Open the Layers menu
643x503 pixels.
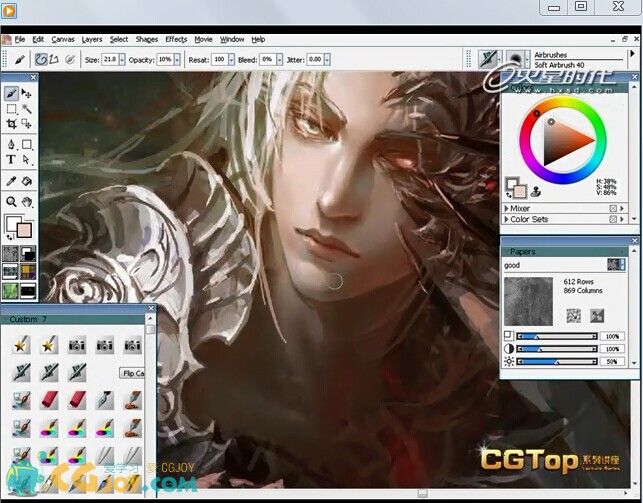click(91, 39)
